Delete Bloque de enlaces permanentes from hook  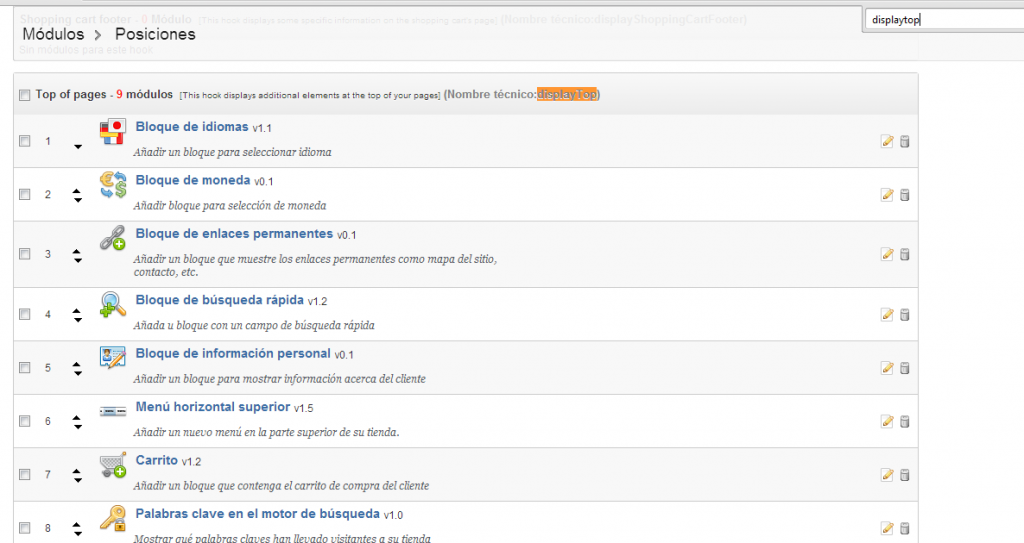coord(904,254)
